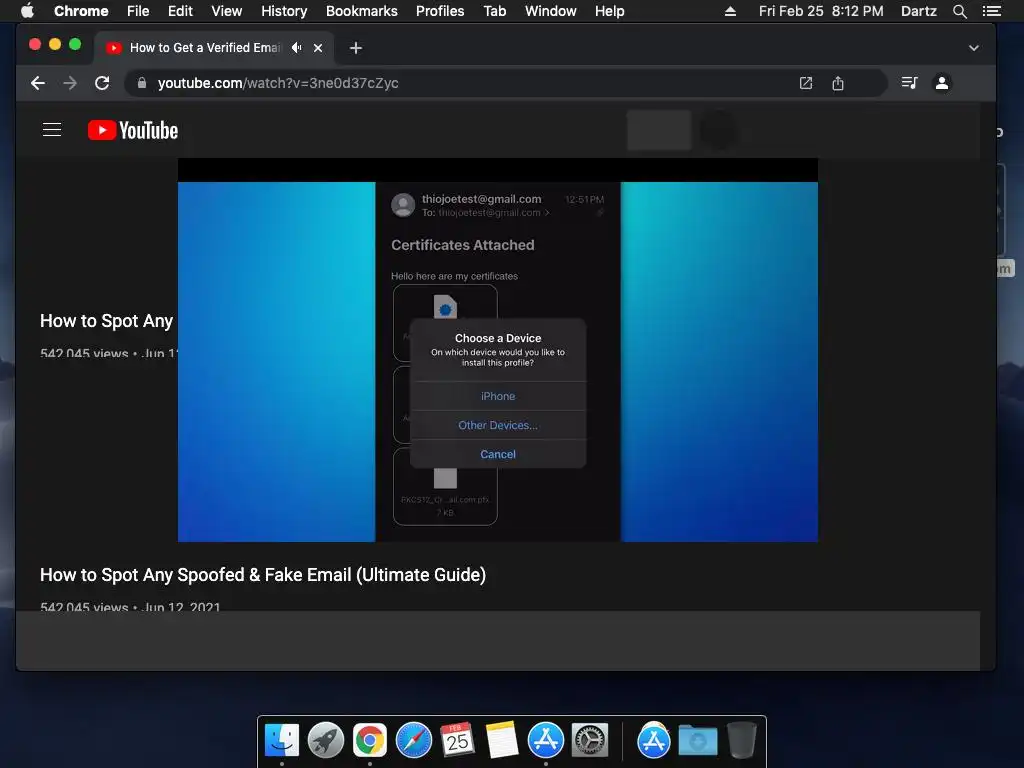Open Calendar from the Dock
This screenshot has height=768, width=1024.
[x=457, y=741]
